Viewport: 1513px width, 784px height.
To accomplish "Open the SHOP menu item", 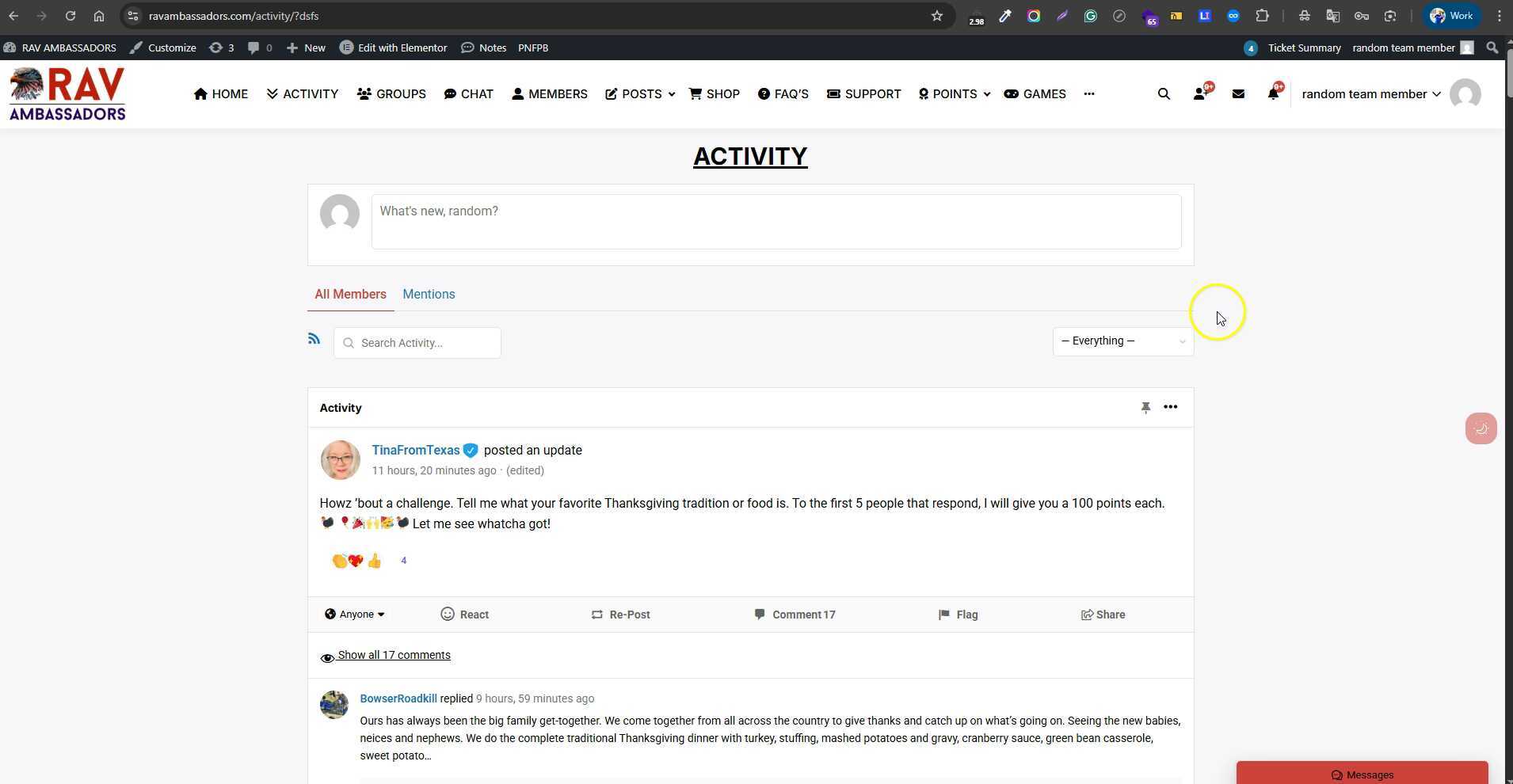I will [x=715, y=93].
